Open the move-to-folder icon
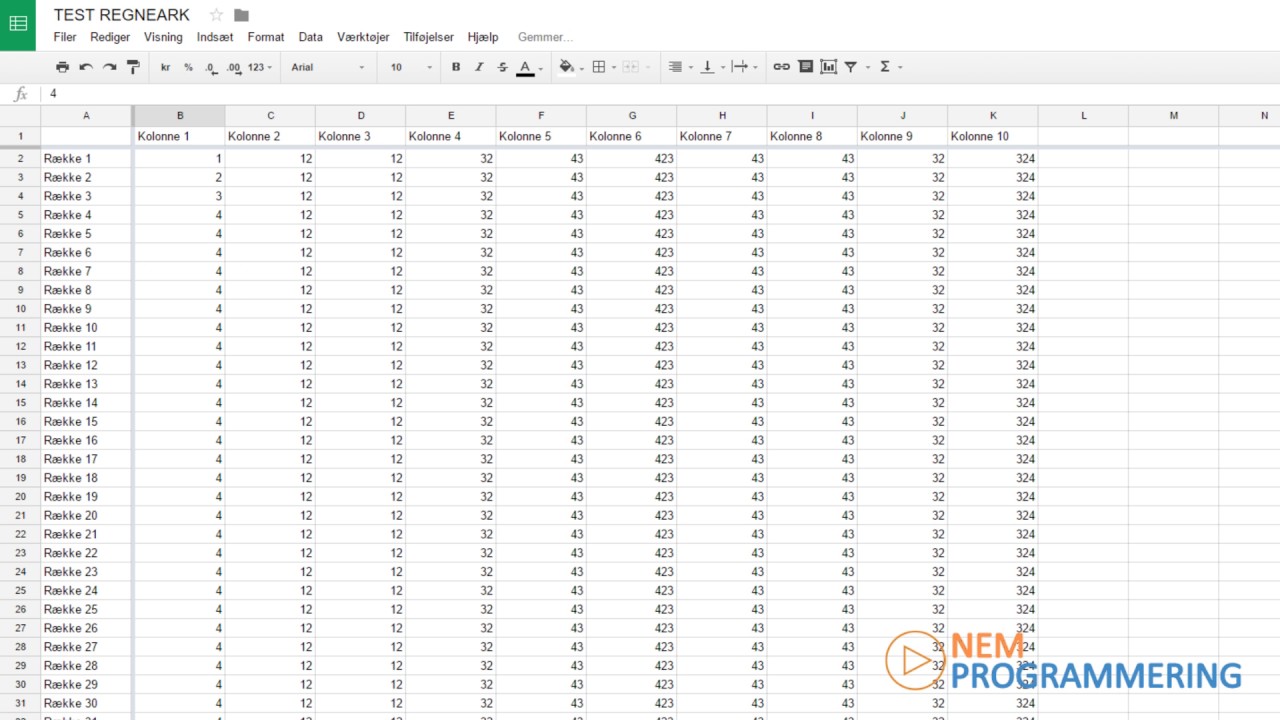Screen dimensions: 1280x720 pyautogui.click(x=241, y=15)
